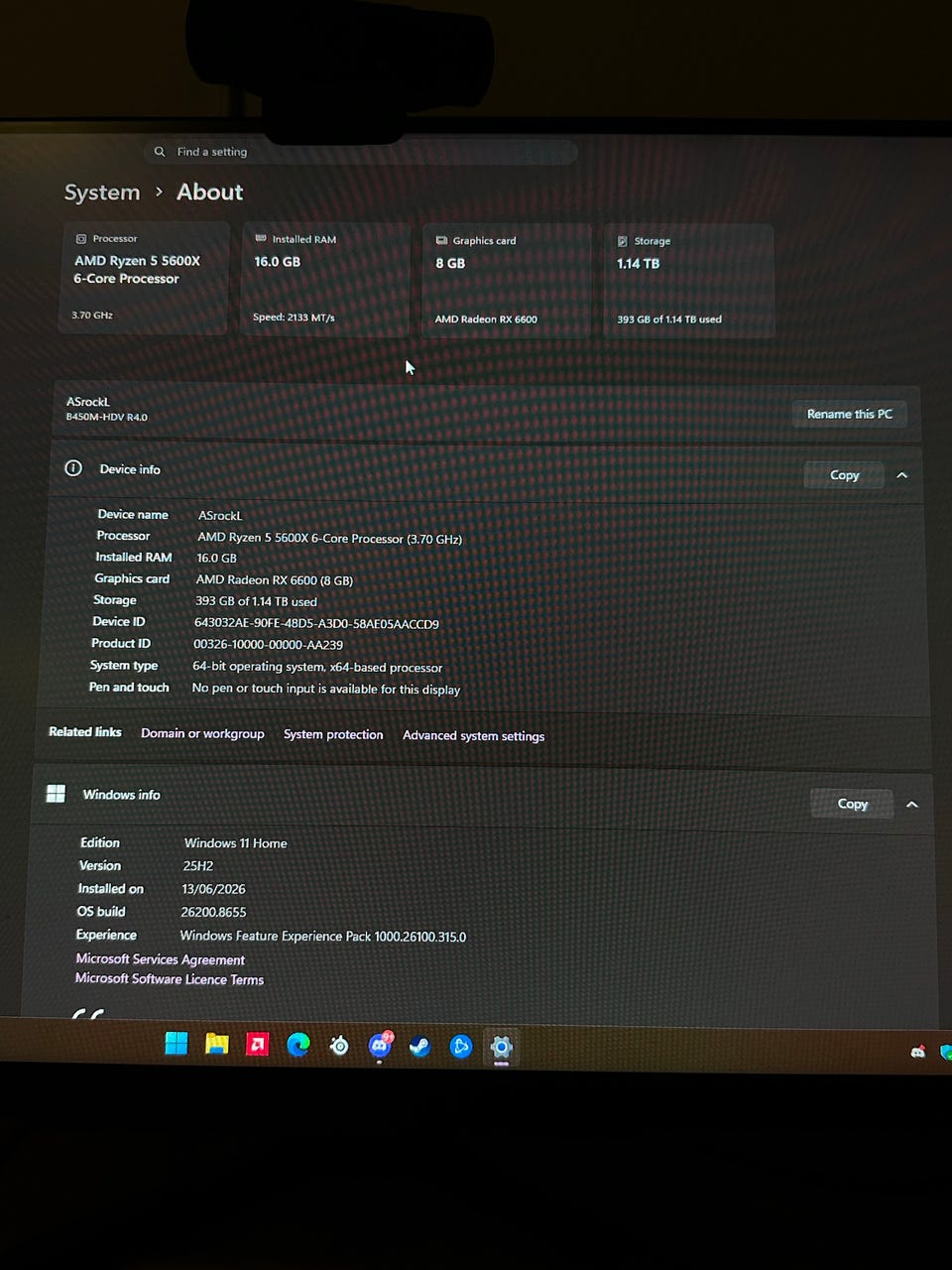952x1270 pixels.
Task: Launch File Explorer from the taskbar
Action: (216, 1044)
